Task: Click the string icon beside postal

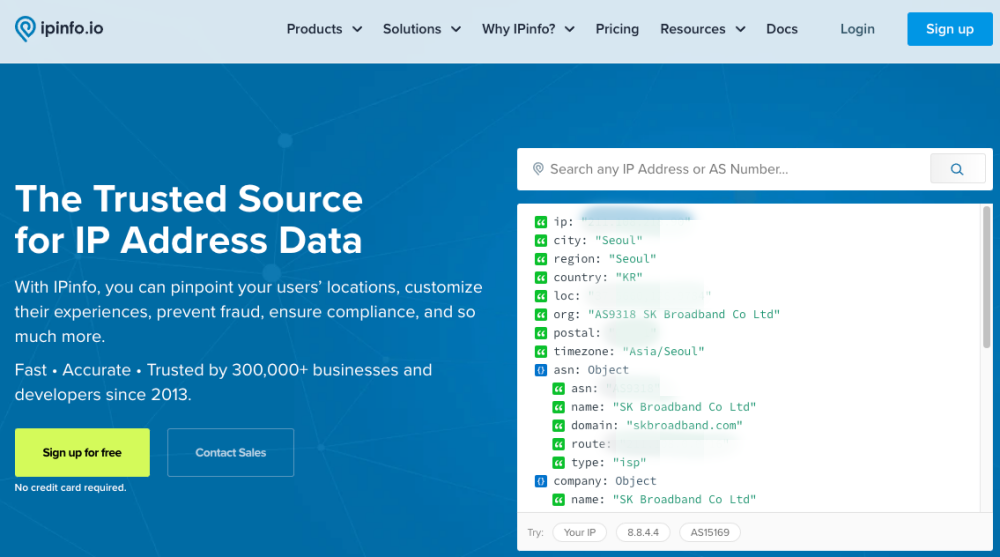Action: pos(541,333)
